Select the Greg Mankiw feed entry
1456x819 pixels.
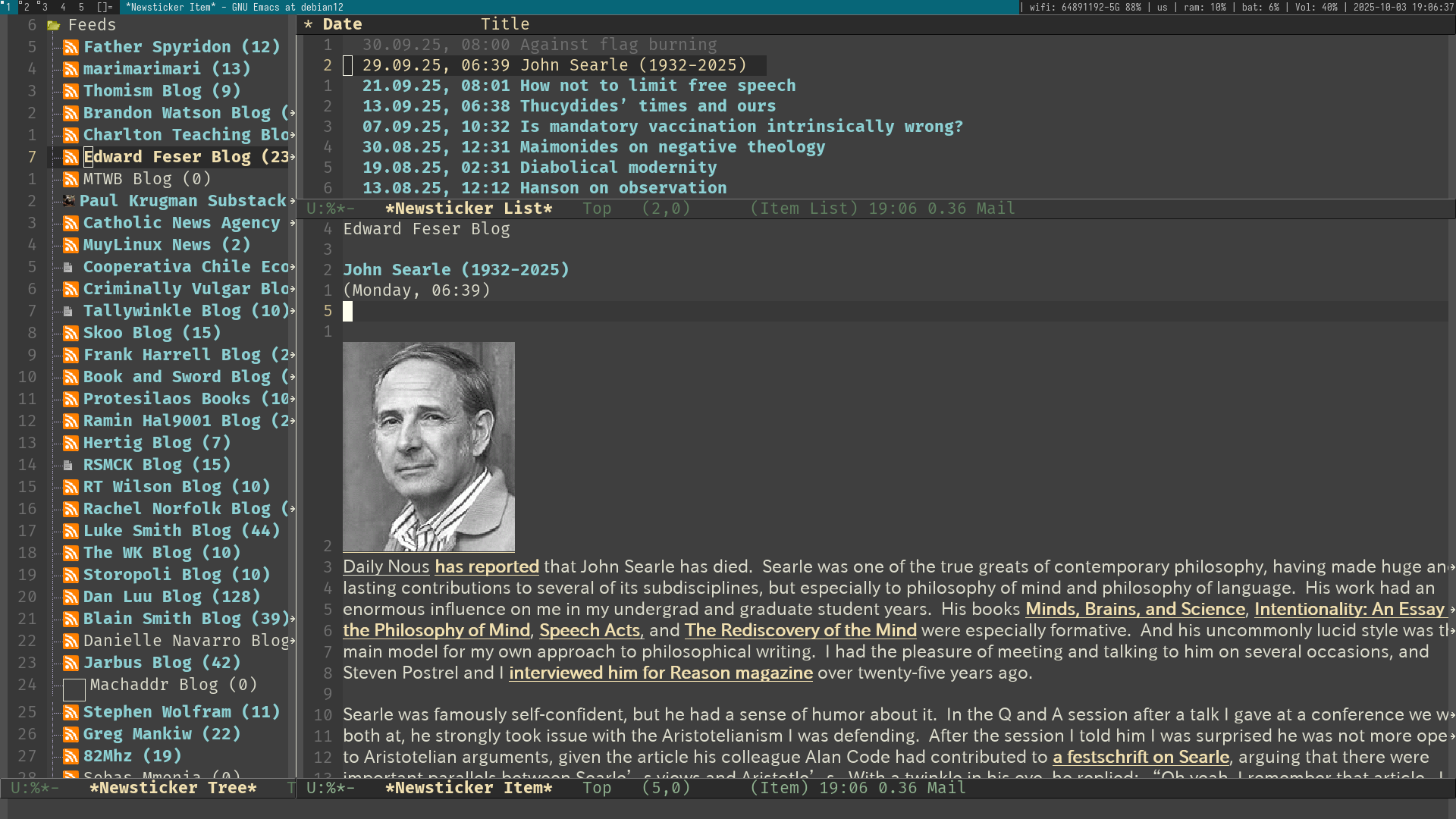(x=161, y=734)
